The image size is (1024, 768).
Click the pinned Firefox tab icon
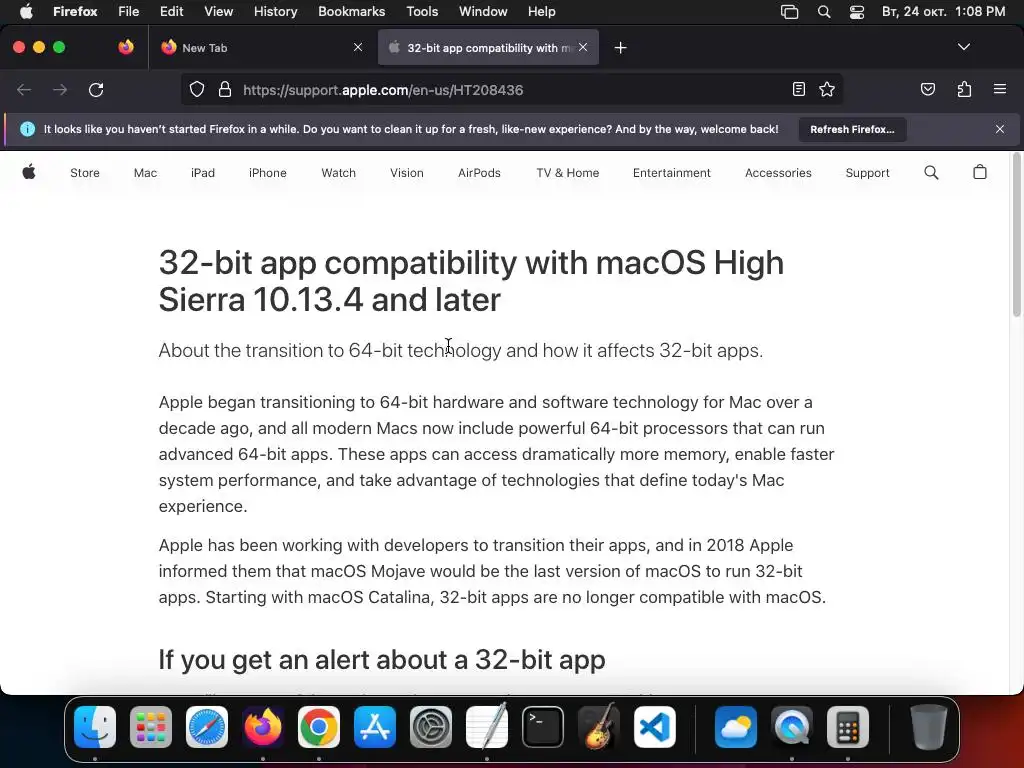coord(125,47)
